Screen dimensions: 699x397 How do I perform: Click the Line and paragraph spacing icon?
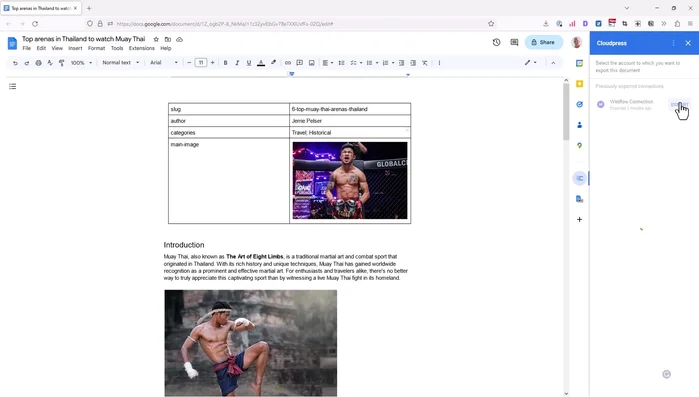(x=341, y=63)
